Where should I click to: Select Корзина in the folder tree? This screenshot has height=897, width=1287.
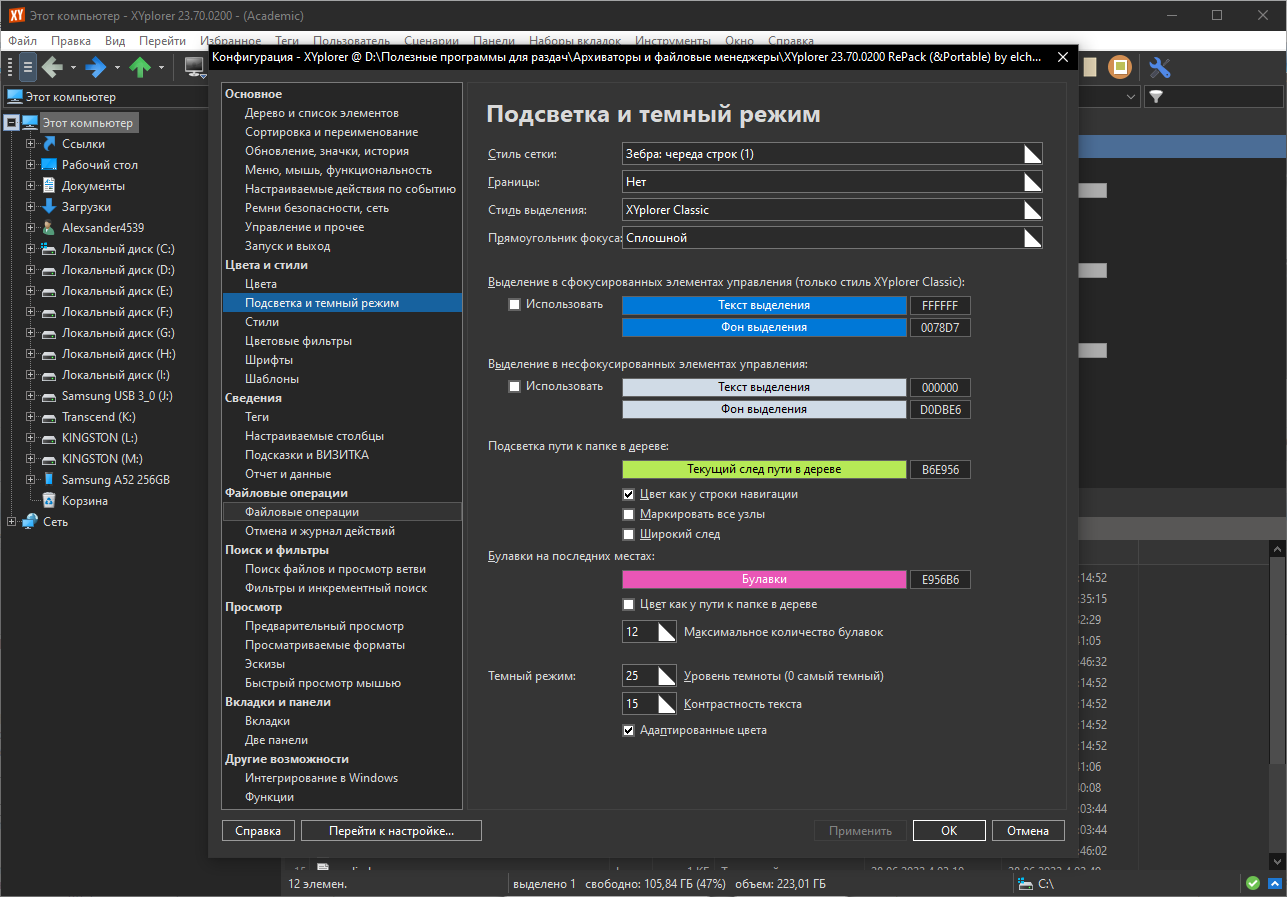(85, 501)
